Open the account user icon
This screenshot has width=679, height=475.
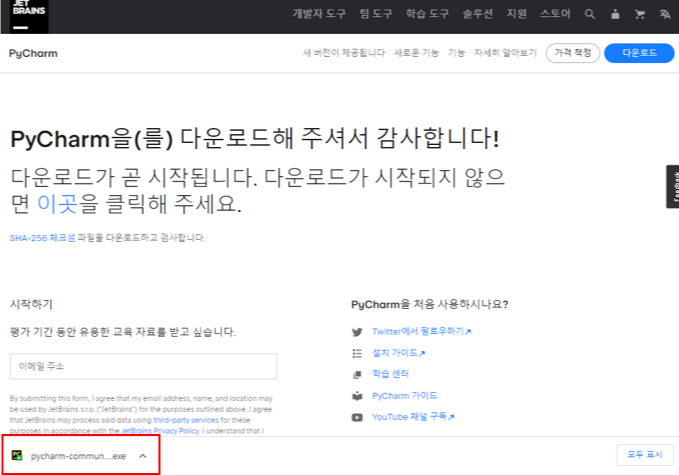[615, 14]
